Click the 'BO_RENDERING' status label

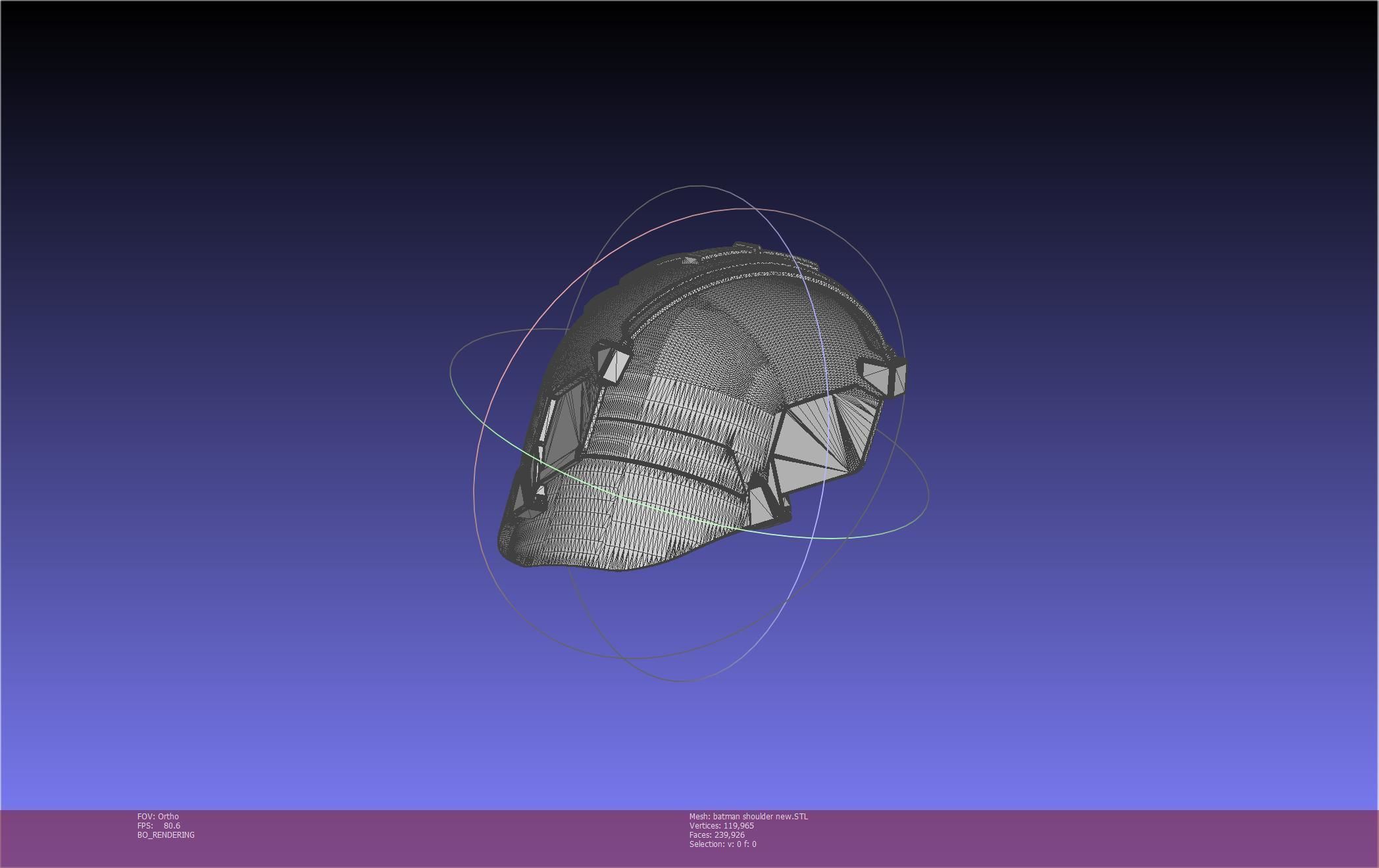coord(166,834)
